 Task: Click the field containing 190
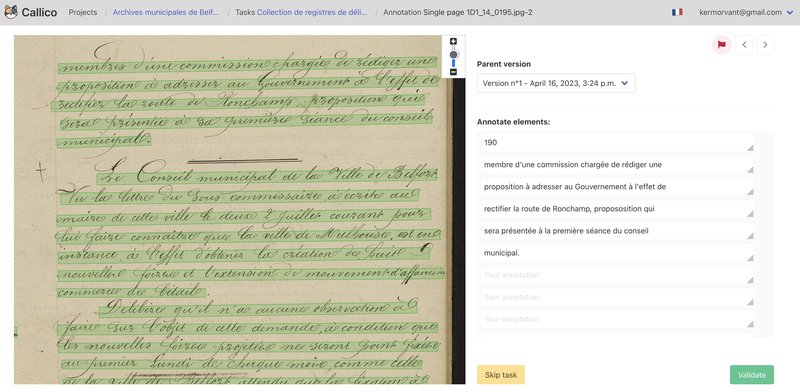pos(616,143)
